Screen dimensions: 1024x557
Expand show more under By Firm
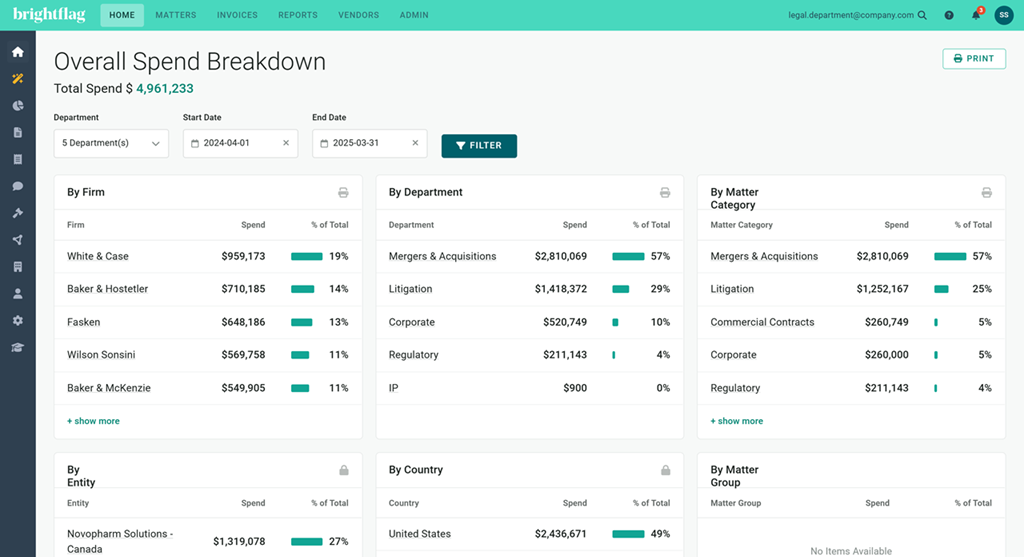(93, 421)
